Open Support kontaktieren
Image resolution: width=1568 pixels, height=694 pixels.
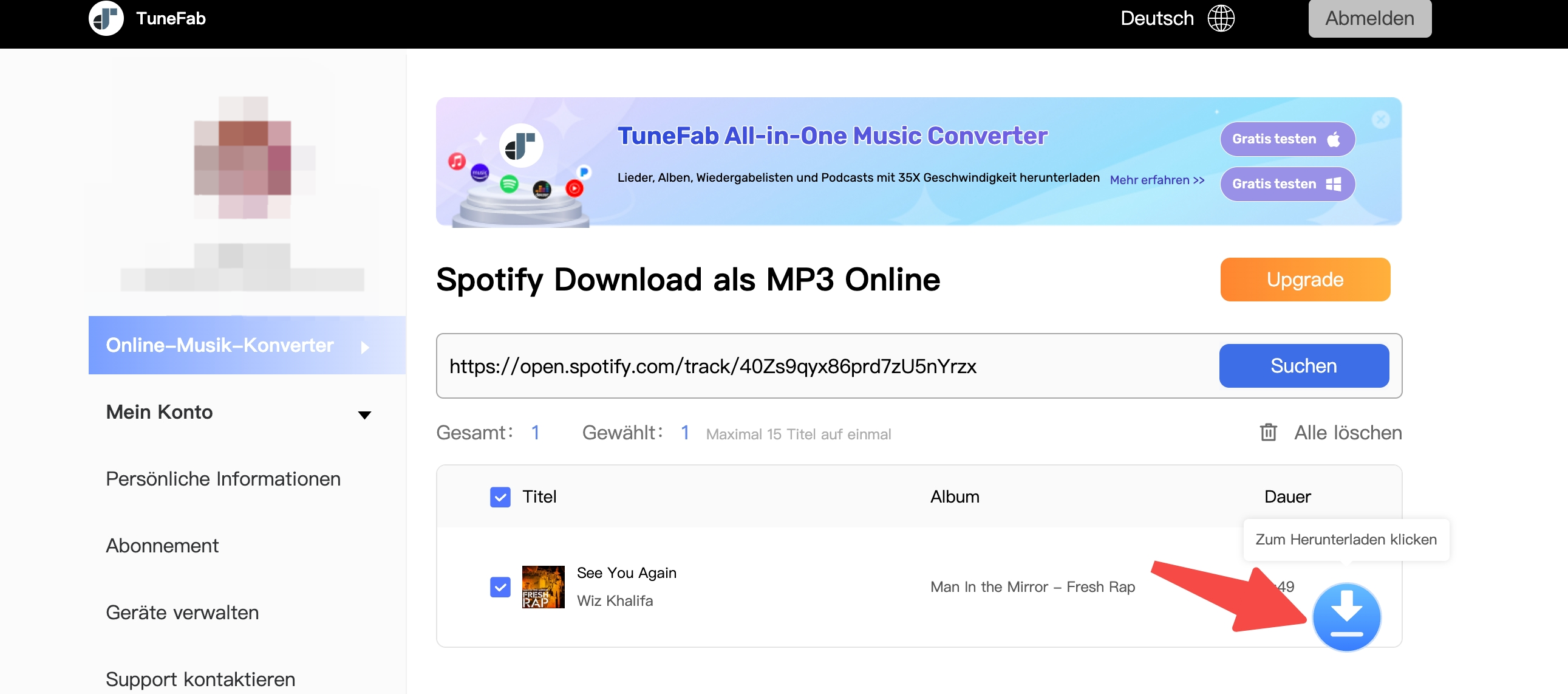(200, 679)
